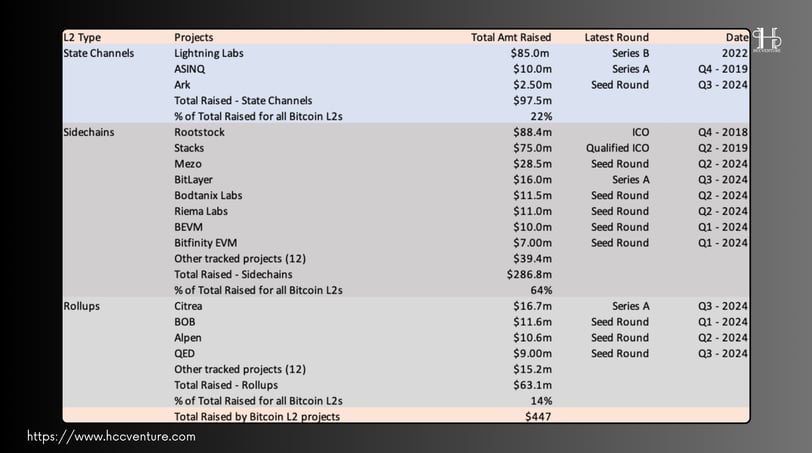
Task: Click the Bodtanix Labs project cell
Action: click(x=208, y=195)
